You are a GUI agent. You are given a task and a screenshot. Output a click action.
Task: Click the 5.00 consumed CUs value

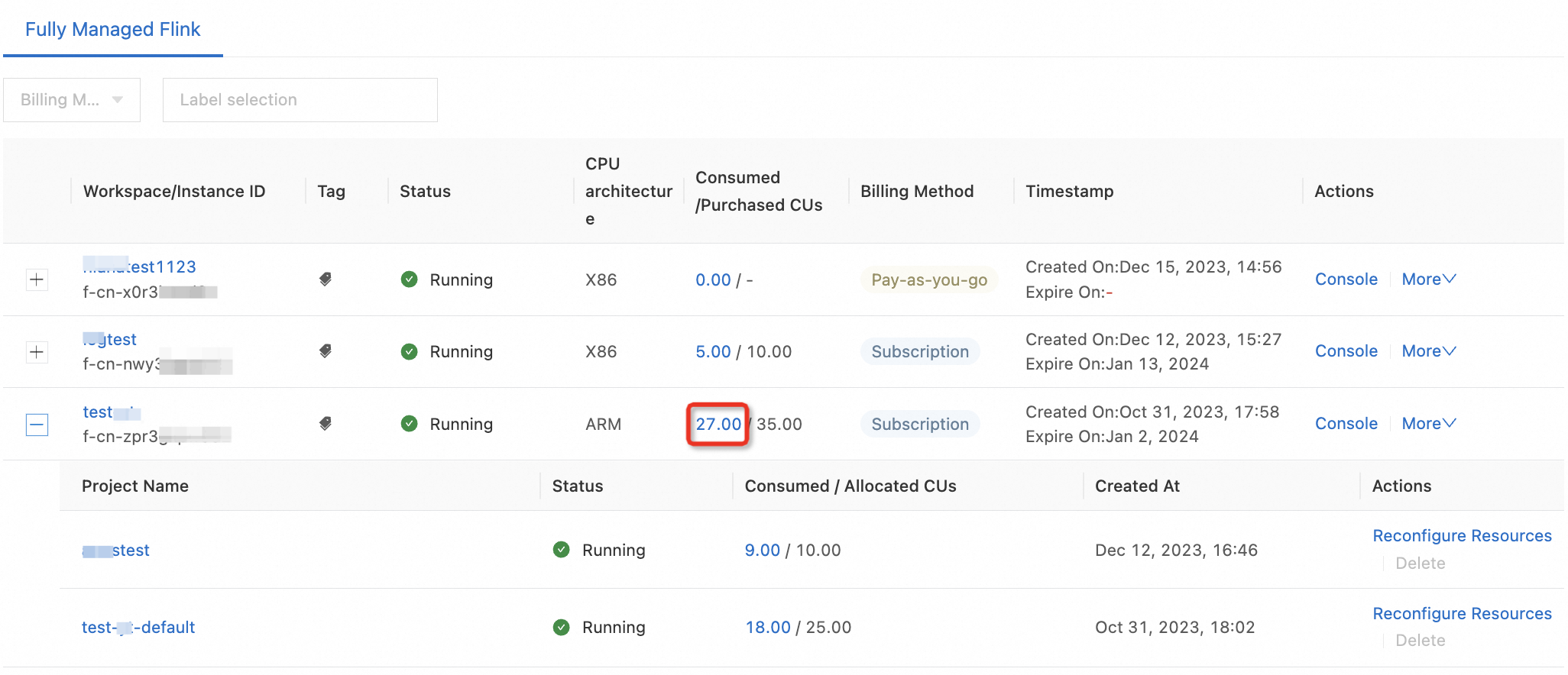click(x=713, y=352)
